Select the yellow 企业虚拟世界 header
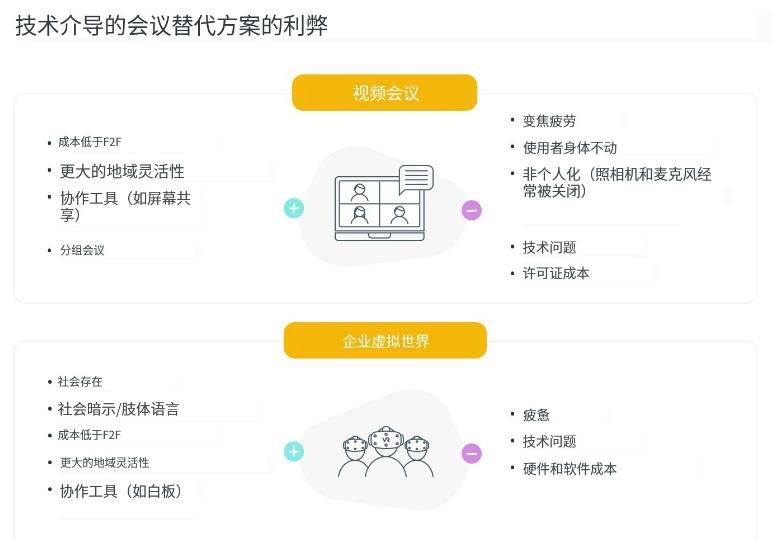775x539 pixels. [x=385, y=341]
